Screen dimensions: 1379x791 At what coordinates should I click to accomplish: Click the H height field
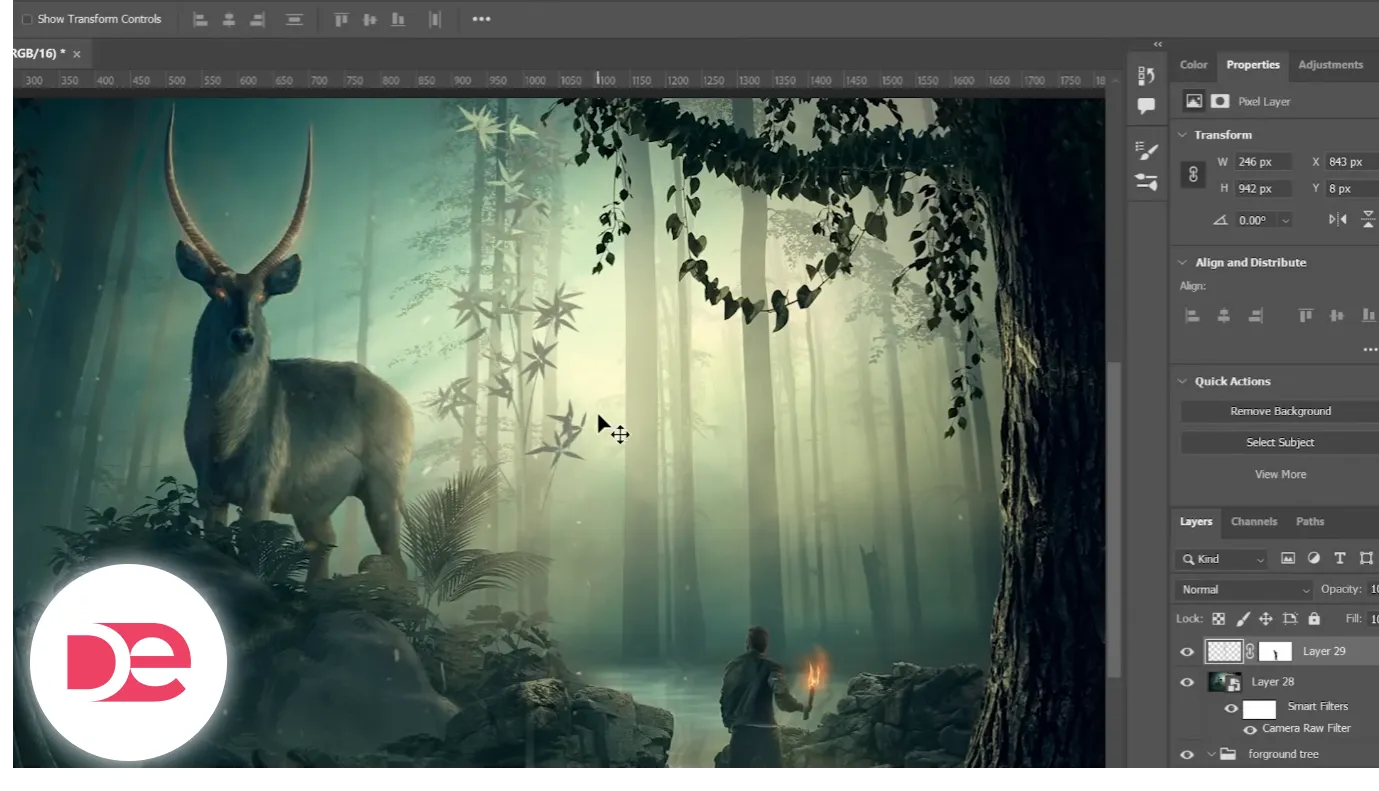tap(1263, 188)
